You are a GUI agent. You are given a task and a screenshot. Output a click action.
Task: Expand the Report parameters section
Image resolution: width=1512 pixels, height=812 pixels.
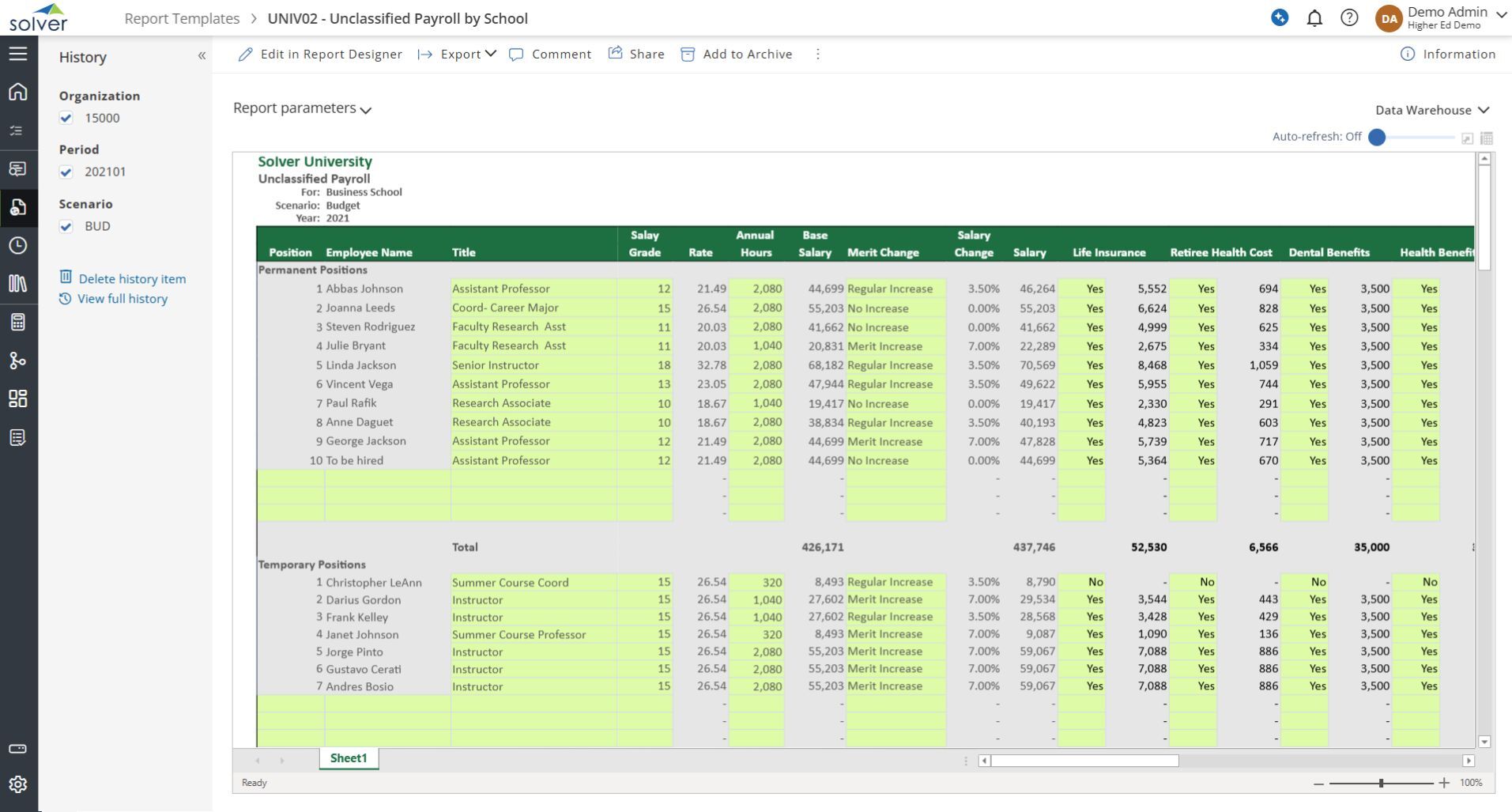coord(302,108)
